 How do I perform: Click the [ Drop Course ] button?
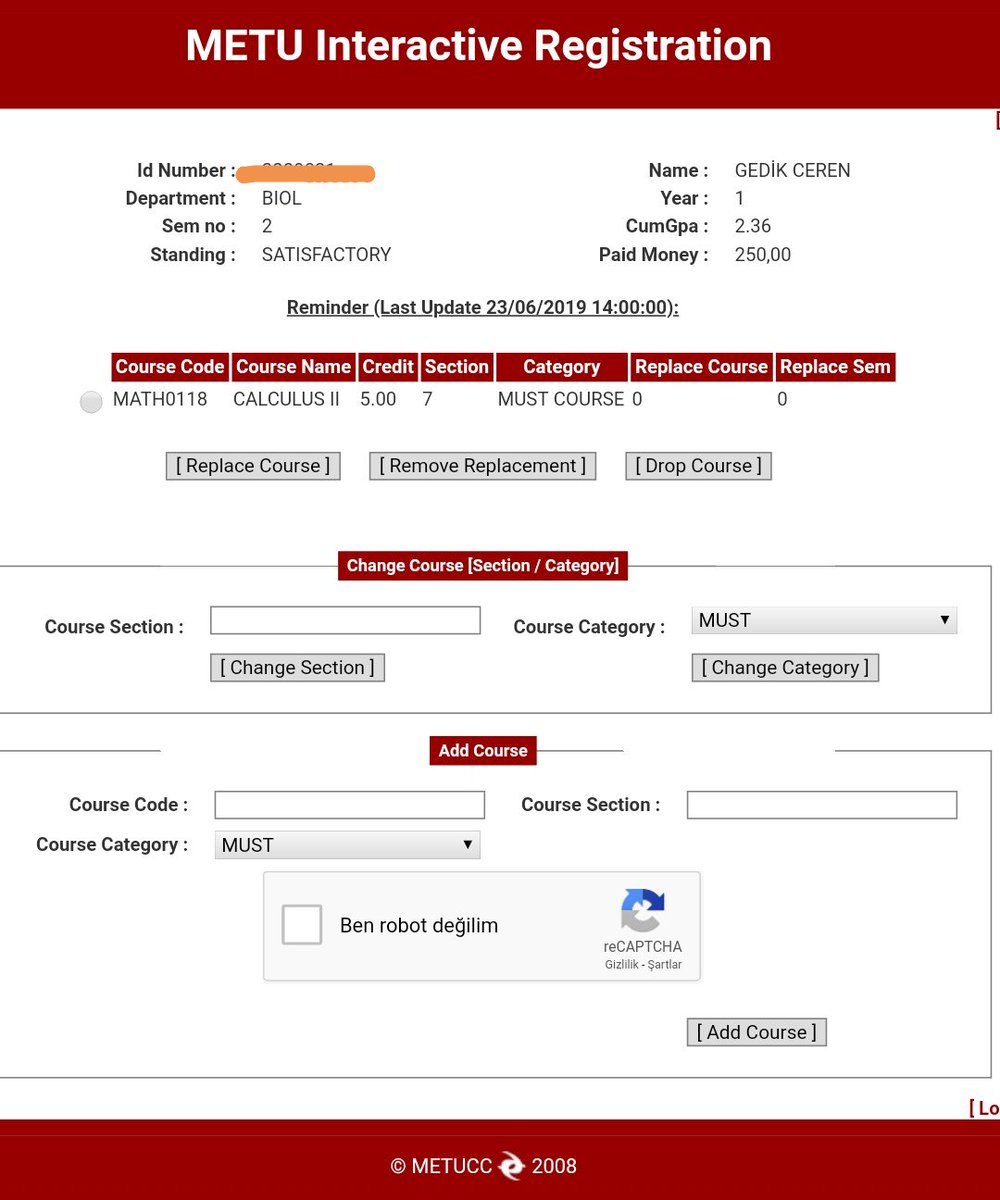click(x=699, y=466)
